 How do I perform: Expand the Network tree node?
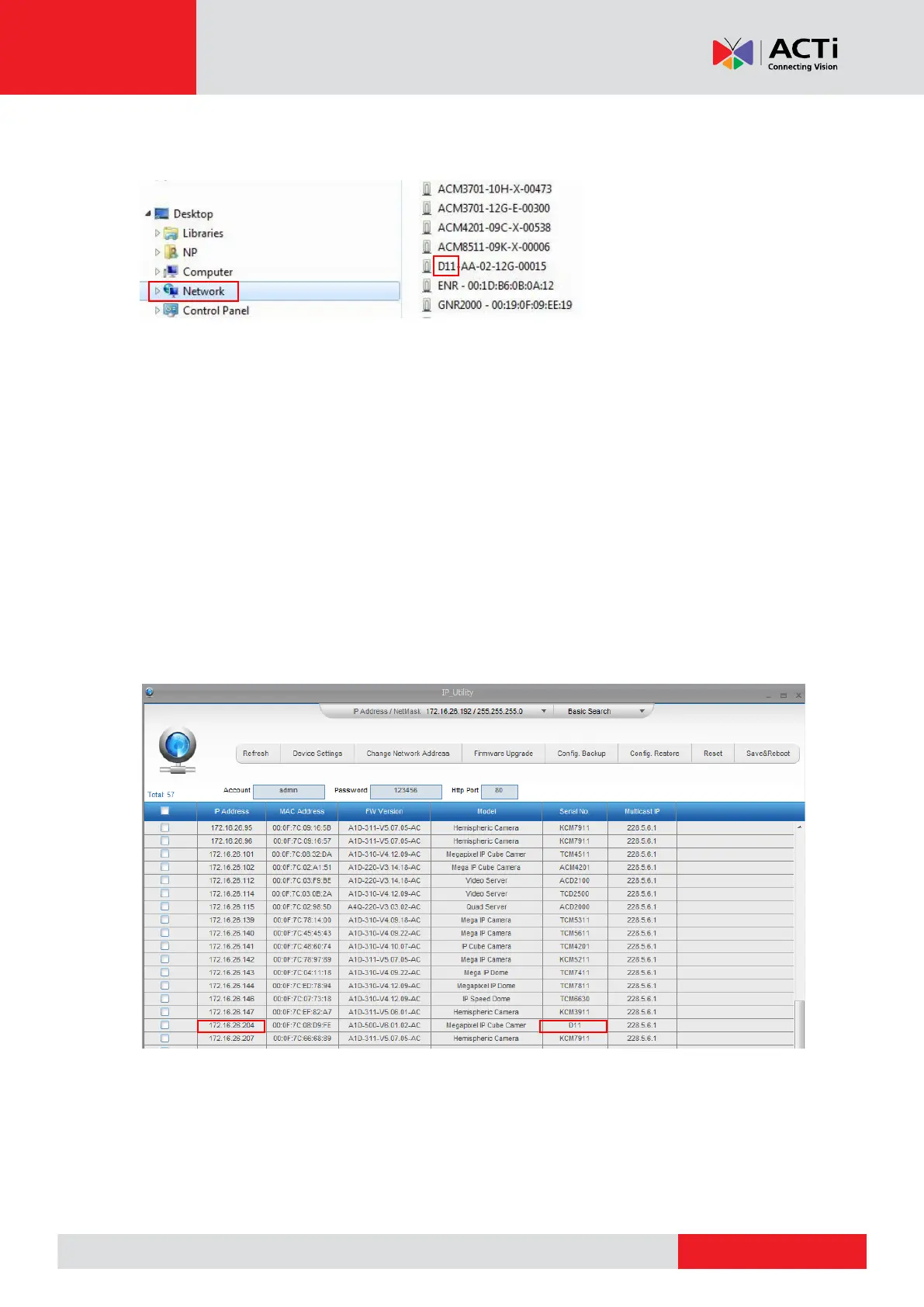157,291
